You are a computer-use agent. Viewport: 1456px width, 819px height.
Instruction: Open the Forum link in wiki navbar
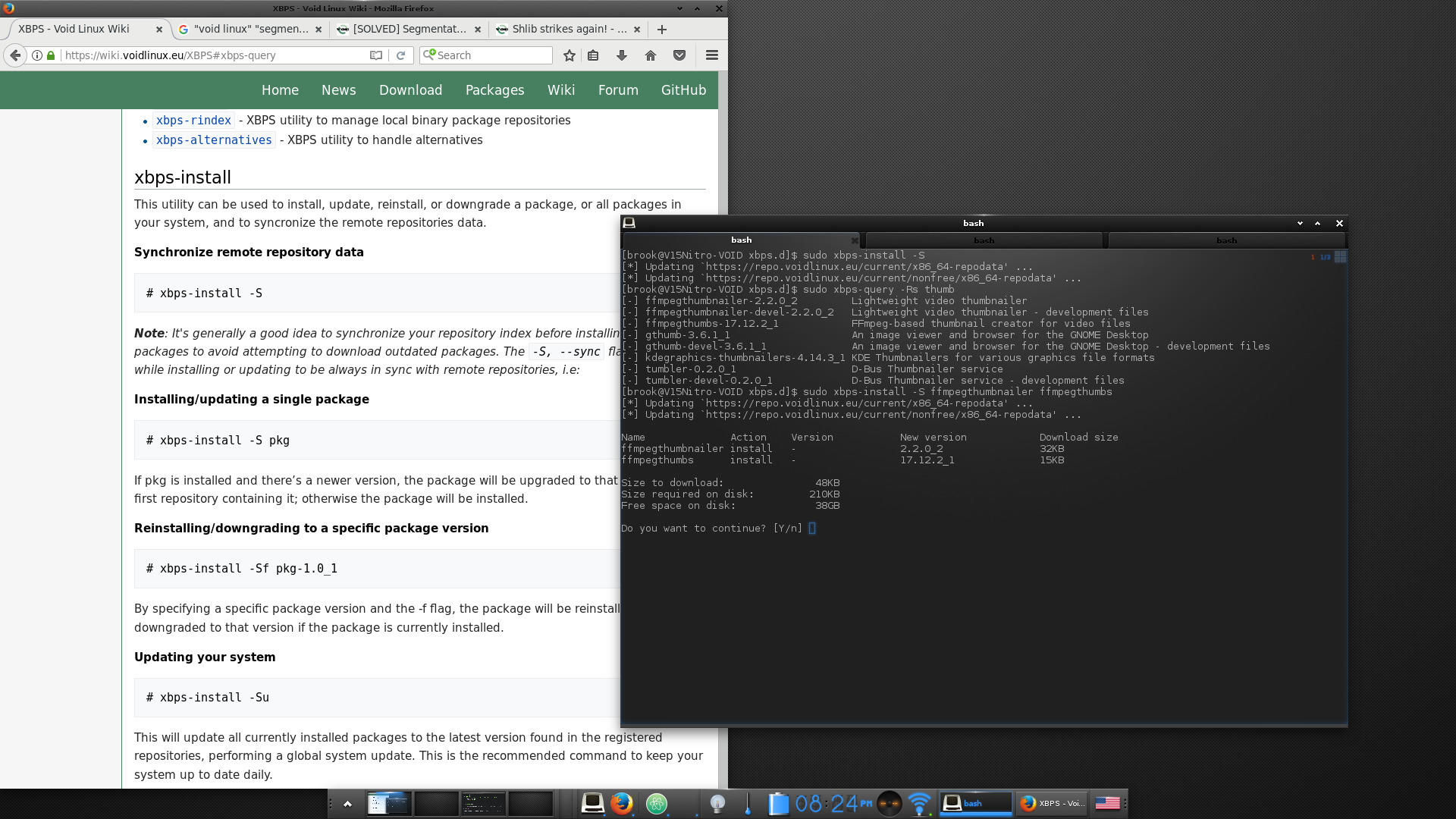(x=618, y=90)
